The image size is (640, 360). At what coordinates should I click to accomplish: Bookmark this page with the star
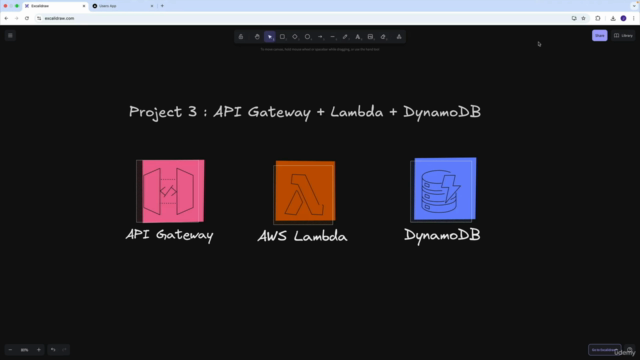(583, 18)
